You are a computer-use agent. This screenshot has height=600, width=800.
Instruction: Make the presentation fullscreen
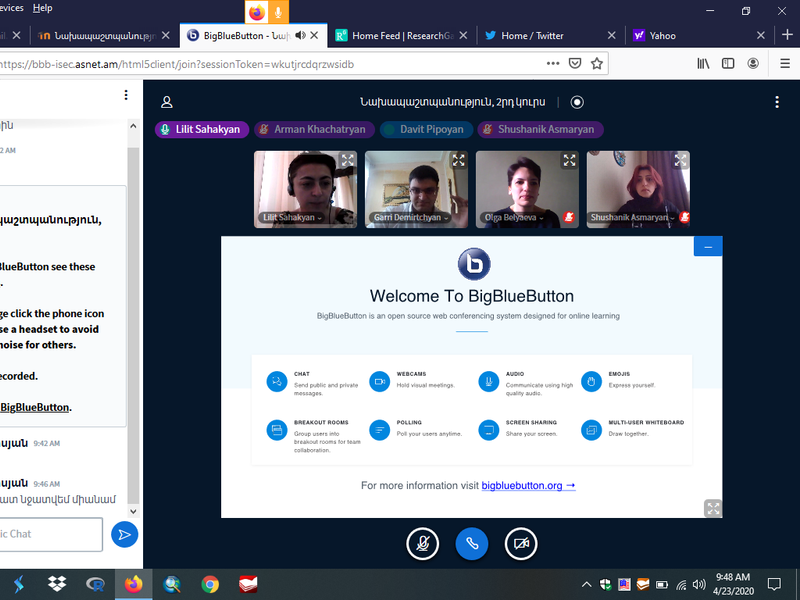(713, 508)
